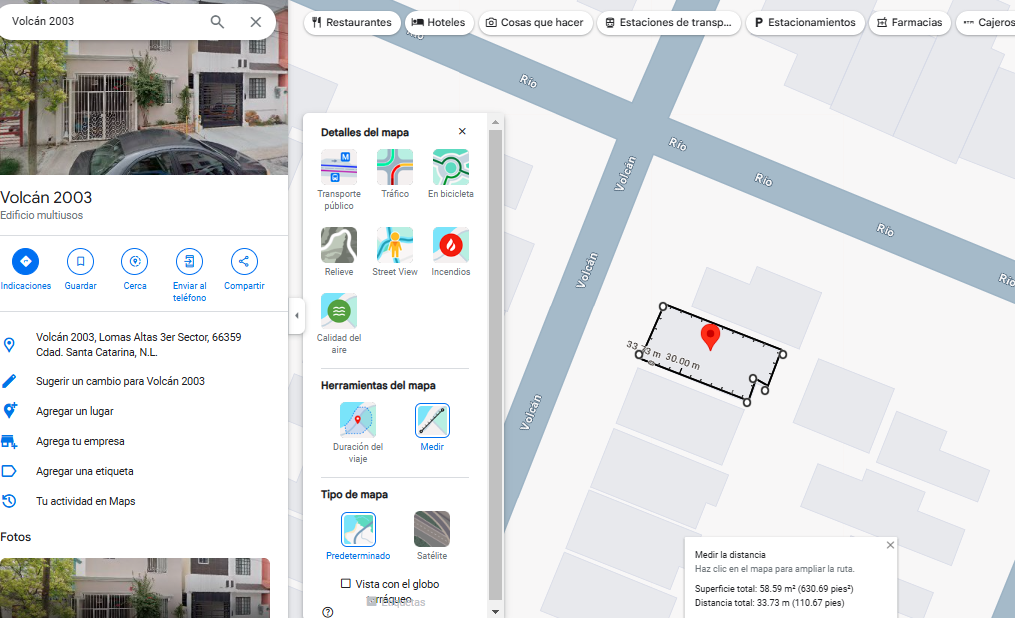The width and height of the screenshot is (1015, 618).
Task: Click the Edificio multiusos subtitle
Action: click(x=41, y=215)
